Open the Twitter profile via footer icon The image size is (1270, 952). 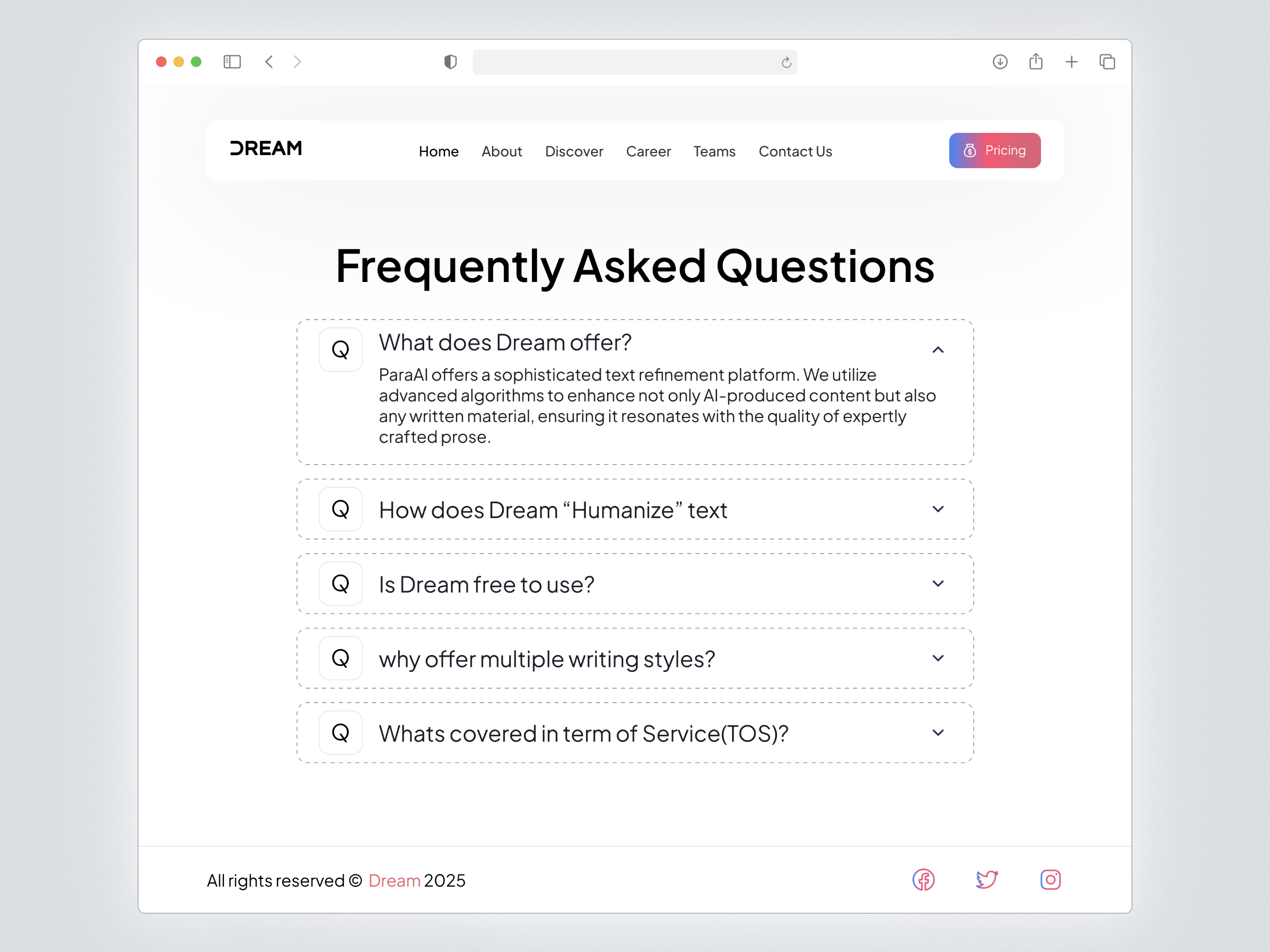(987, 879)
